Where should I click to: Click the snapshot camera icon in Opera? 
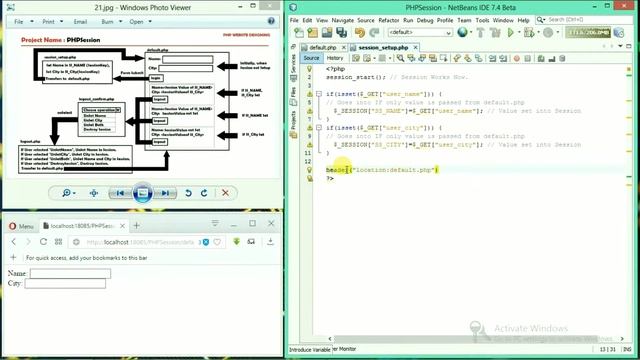coord(251,242)
